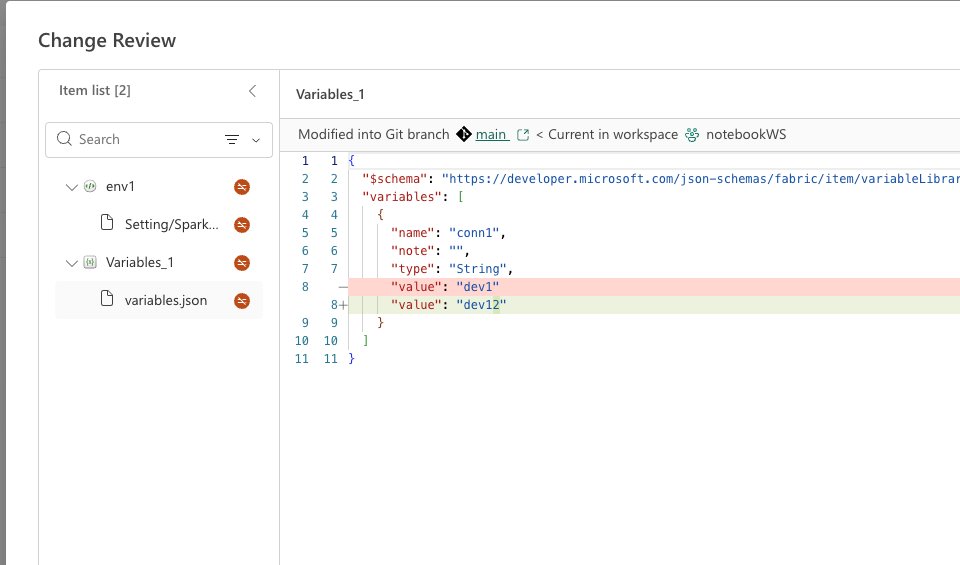Expand the filter dropdown chevron
This screenshot has width=960, height=565.
pyautogui.click(x=256, y=140)
